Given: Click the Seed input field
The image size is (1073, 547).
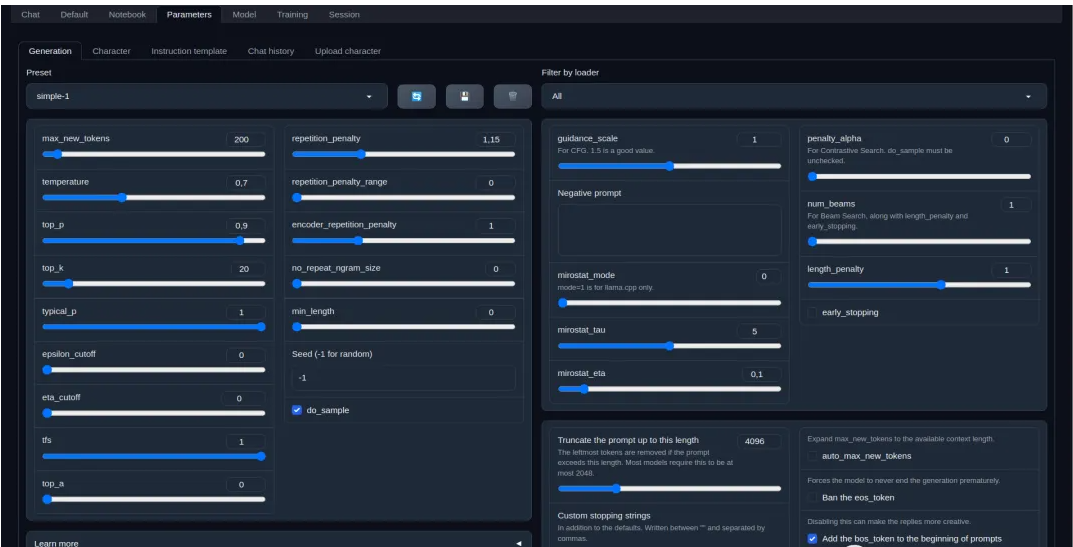Looking at the screenshot, I should pyautogui.click(x=404, y=378).
